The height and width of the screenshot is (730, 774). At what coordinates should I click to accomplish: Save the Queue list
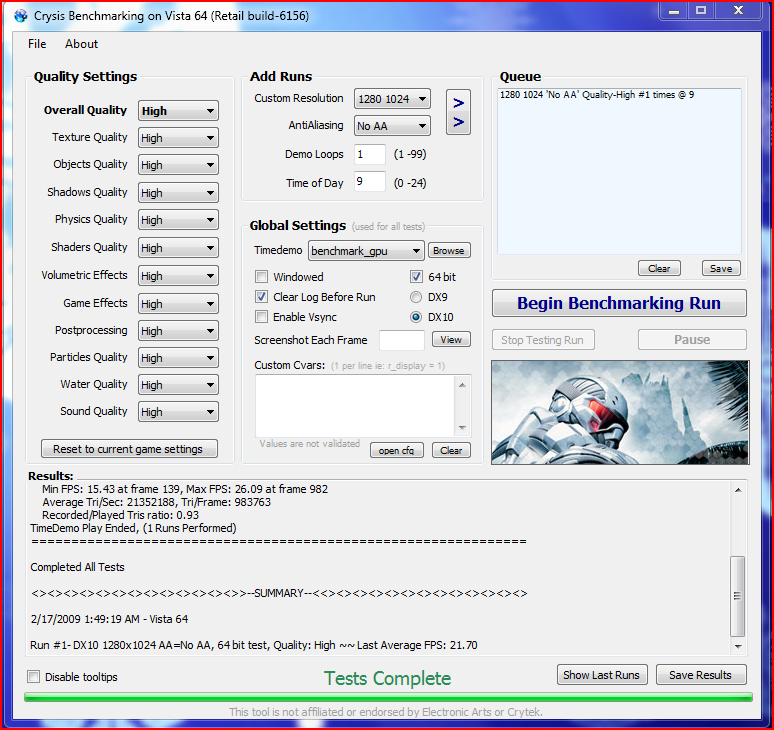tap(721, 268)
